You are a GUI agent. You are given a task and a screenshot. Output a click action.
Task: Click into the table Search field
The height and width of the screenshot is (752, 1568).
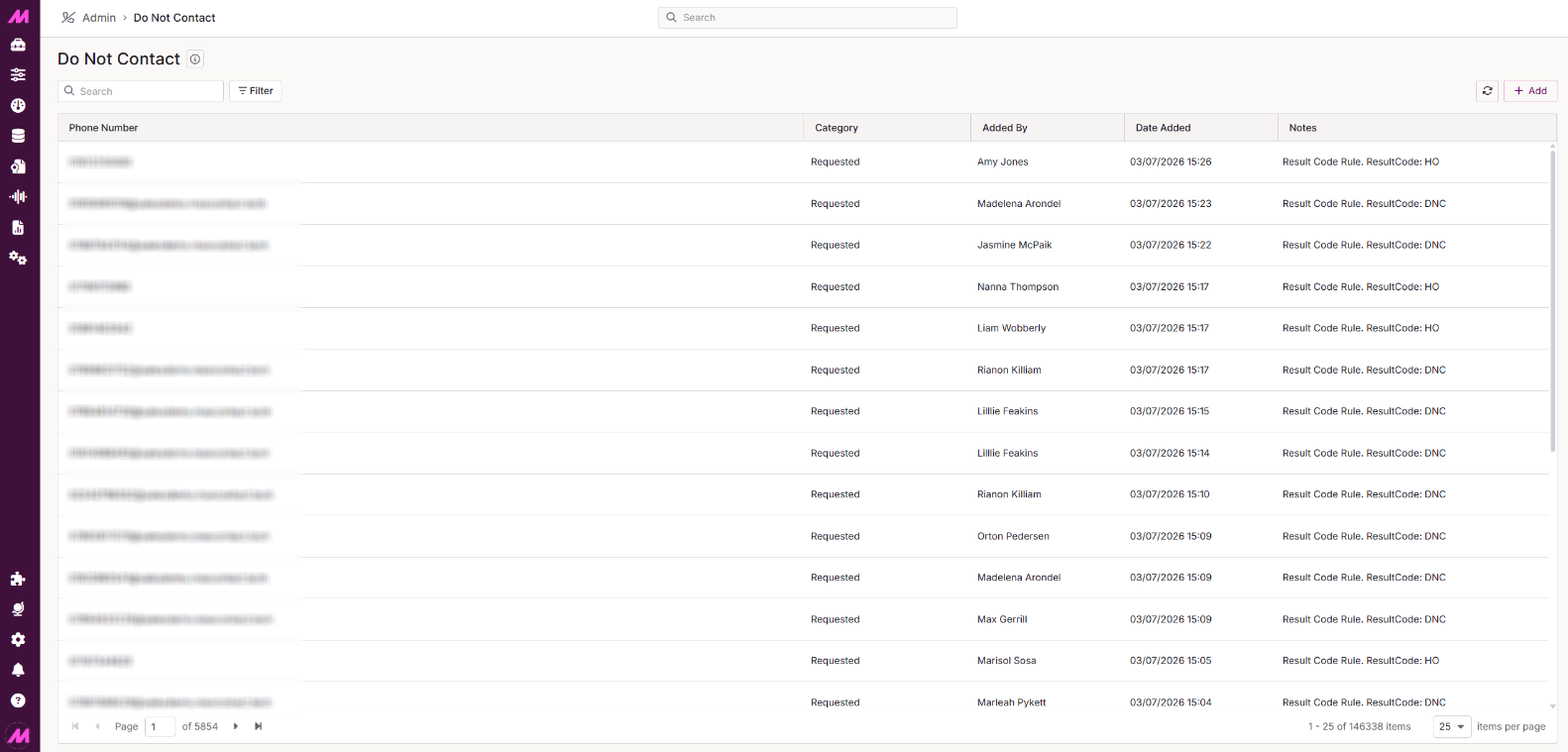[x=141, y=91]
